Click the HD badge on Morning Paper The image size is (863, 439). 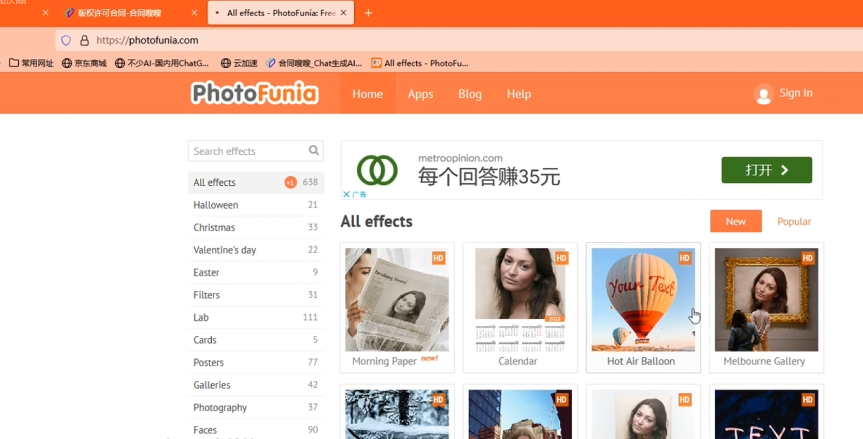coord(438,258)
